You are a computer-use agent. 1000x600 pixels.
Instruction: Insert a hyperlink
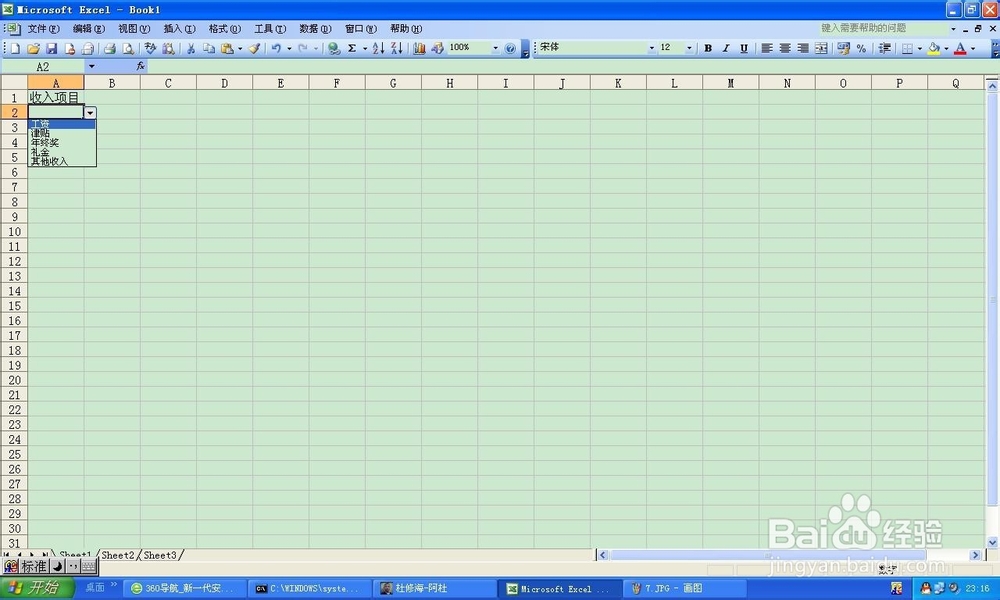click(x=334, y=48)
